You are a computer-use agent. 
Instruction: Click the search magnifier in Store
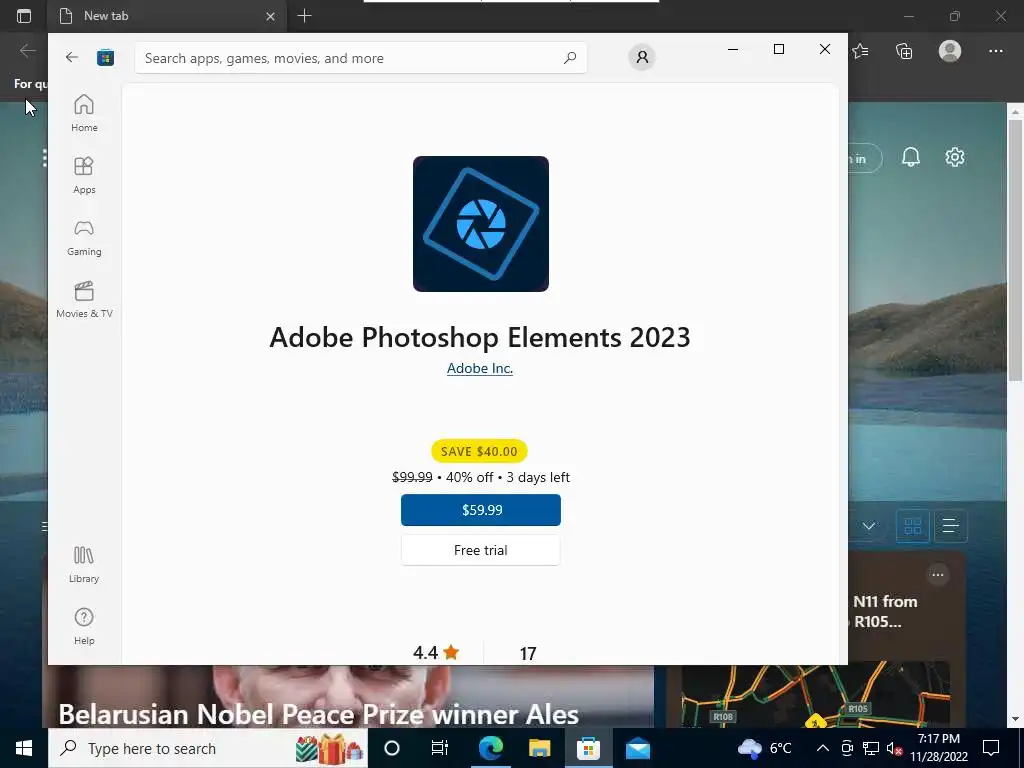coord(570,57)
